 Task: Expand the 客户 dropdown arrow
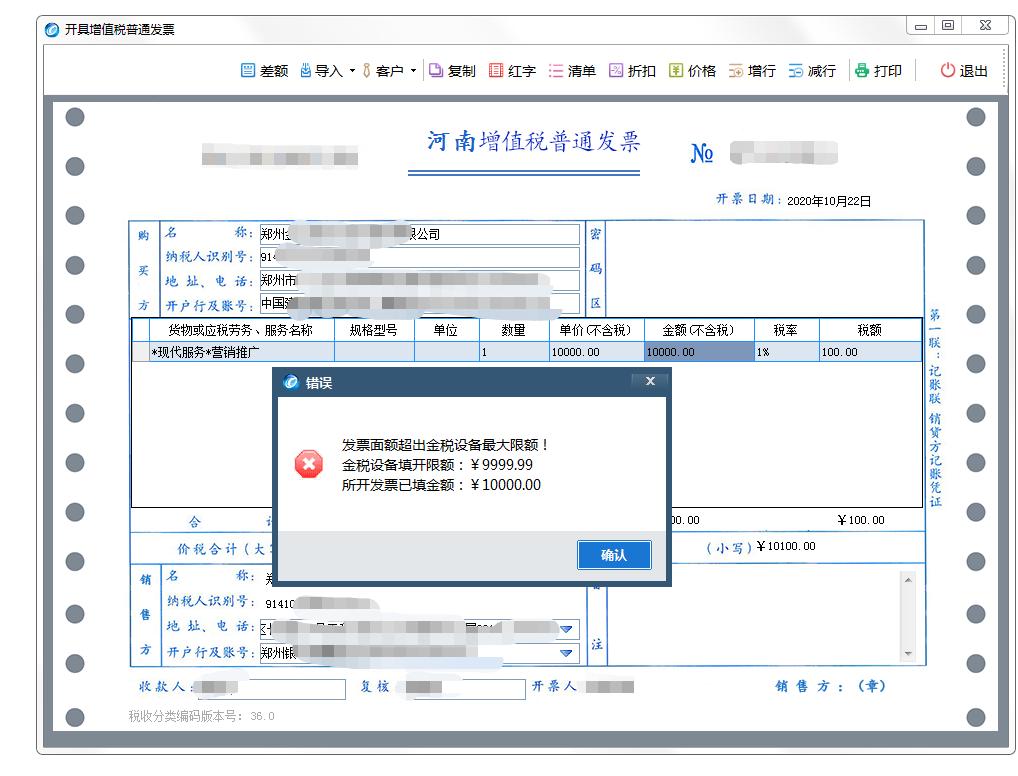click(415, 71)
